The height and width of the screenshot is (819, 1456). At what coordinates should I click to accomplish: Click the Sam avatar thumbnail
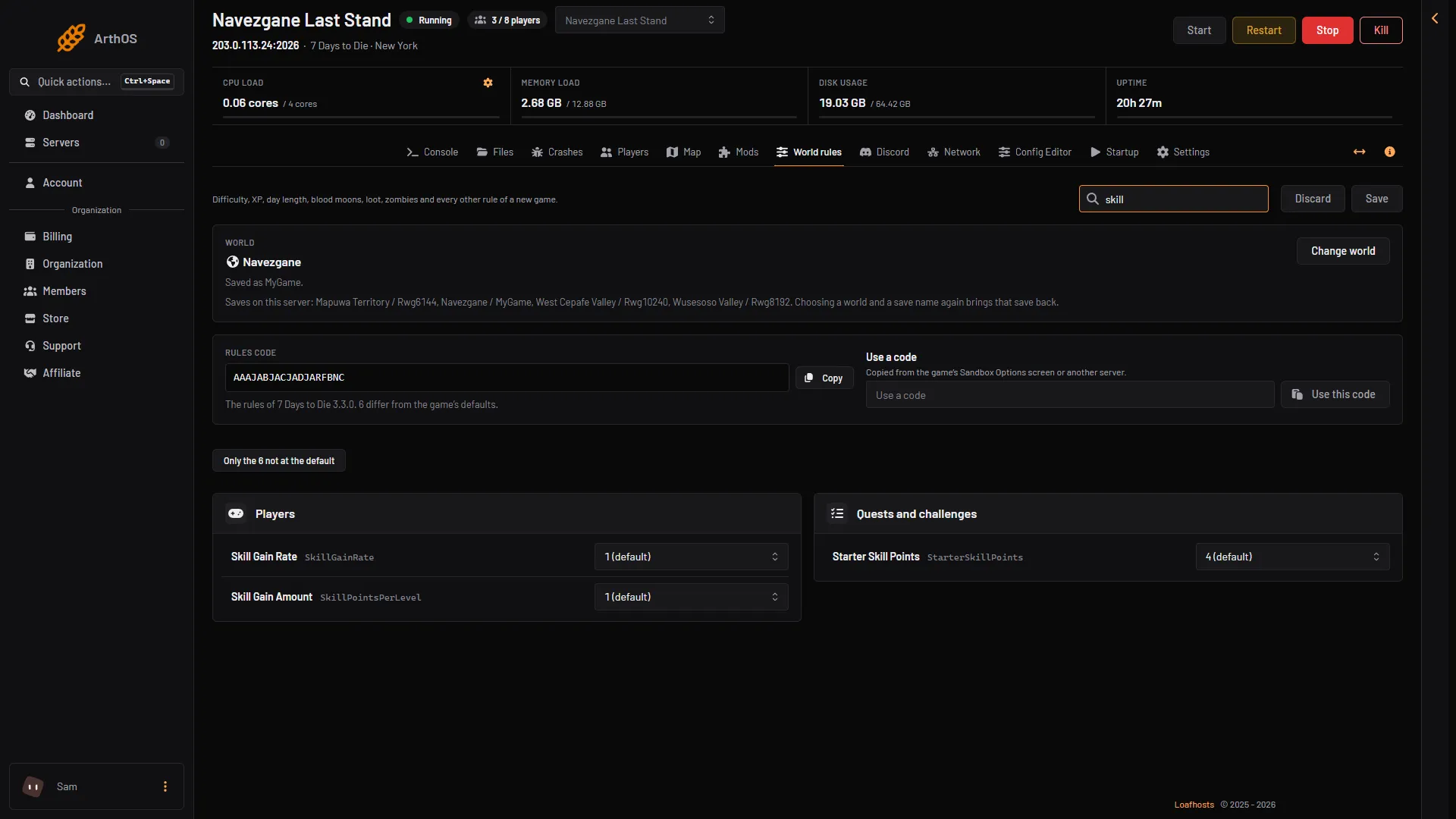pos(33,786)
